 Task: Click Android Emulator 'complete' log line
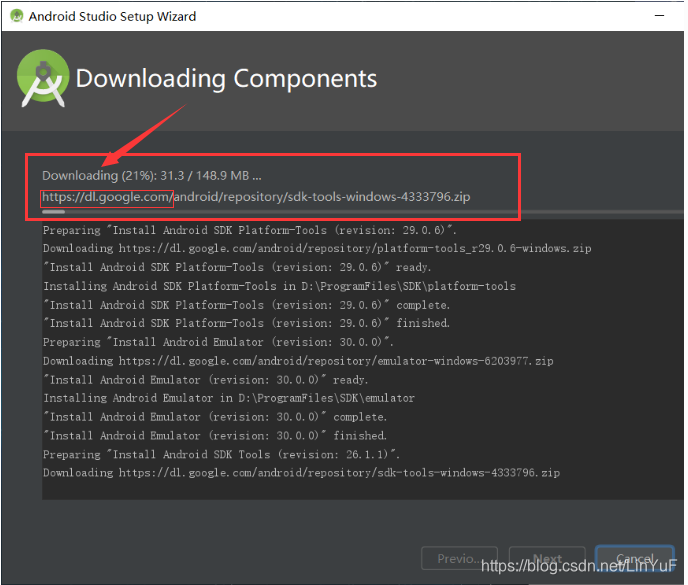click(x=215, y=417)
